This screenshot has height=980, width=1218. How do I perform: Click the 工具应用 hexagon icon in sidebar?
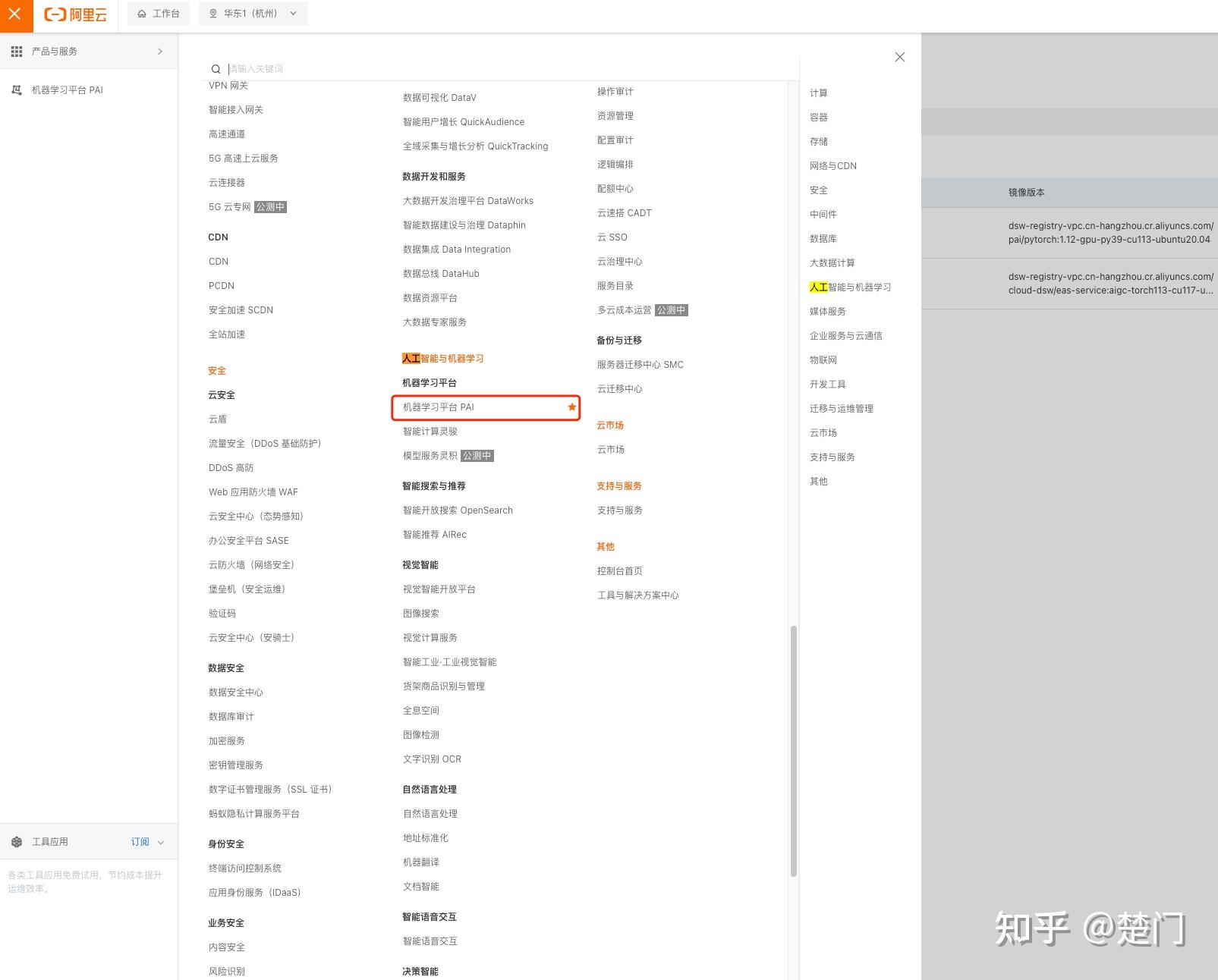[x=16, y=841]
